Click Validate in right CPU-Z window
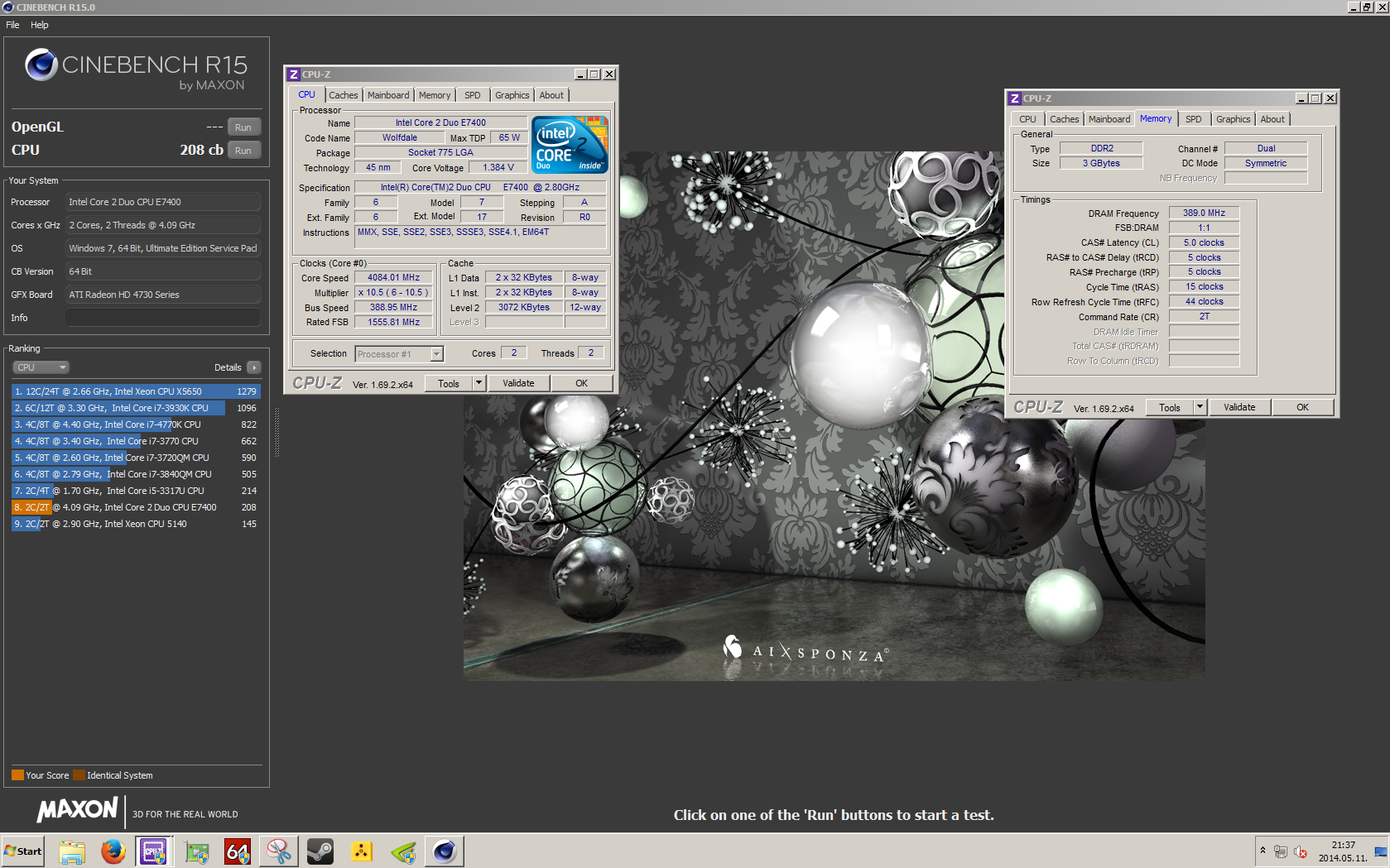 1239,407
